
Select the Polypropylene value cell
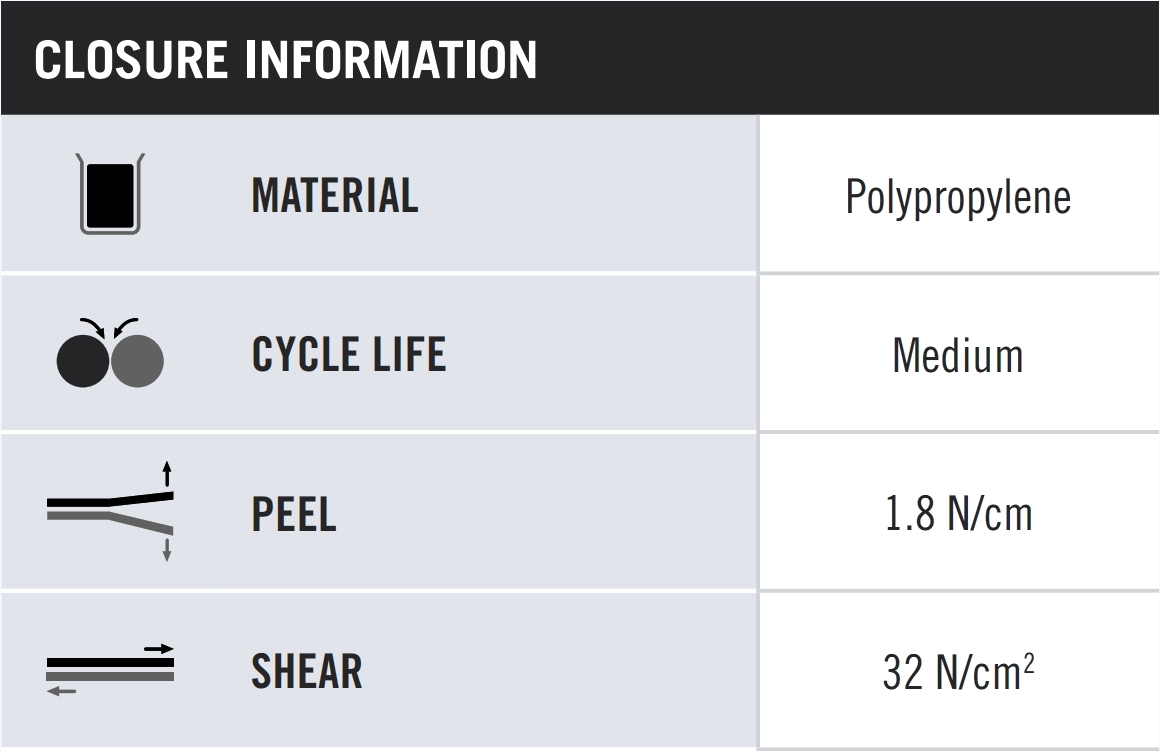958,197
